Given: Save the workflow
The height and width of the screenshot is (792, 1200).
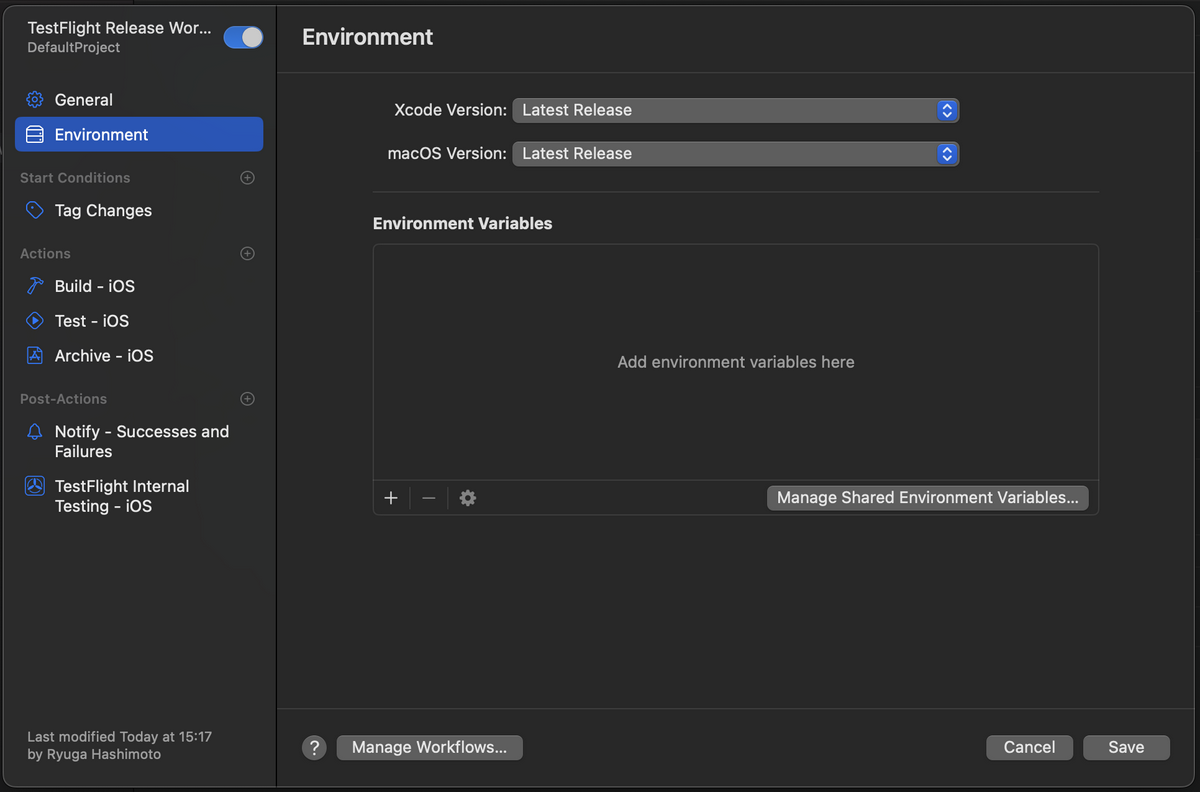Looking at the screenshot, I should pyautogui.click(x=1126, y=748).
